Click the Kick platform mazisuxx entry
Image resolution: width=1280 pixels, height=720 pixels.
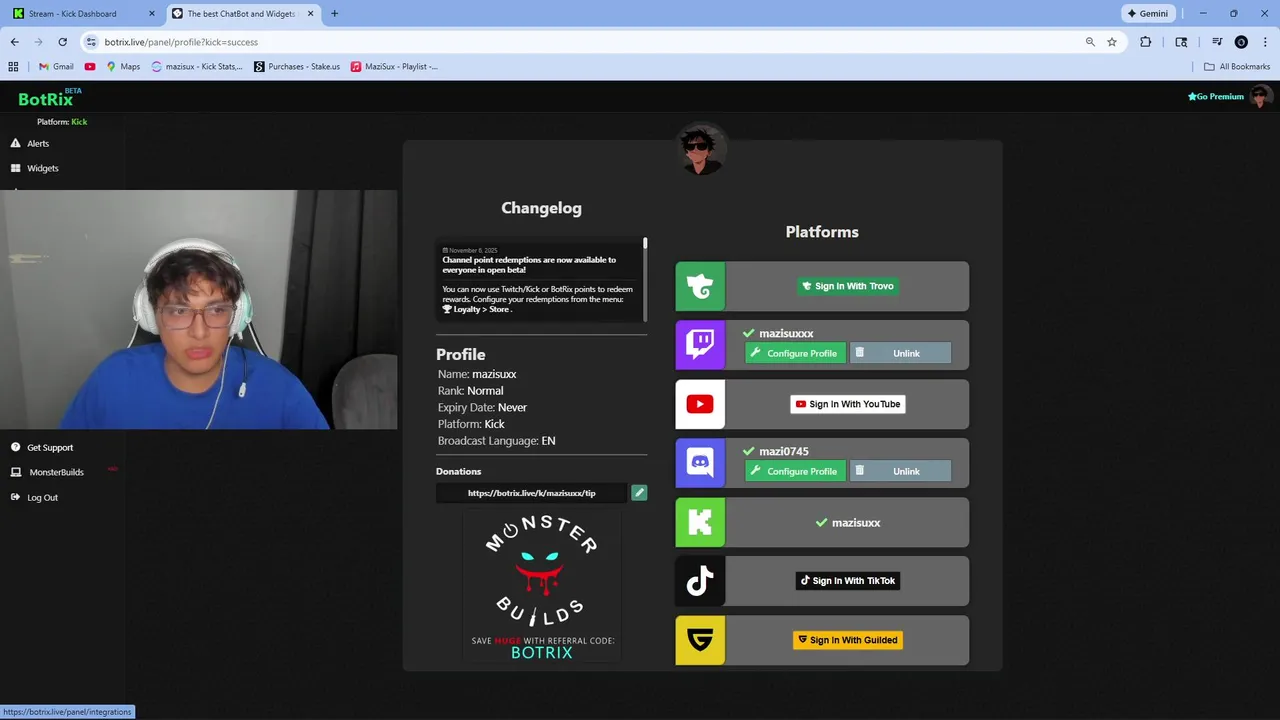pyautogui.click(x=848, y=522)
